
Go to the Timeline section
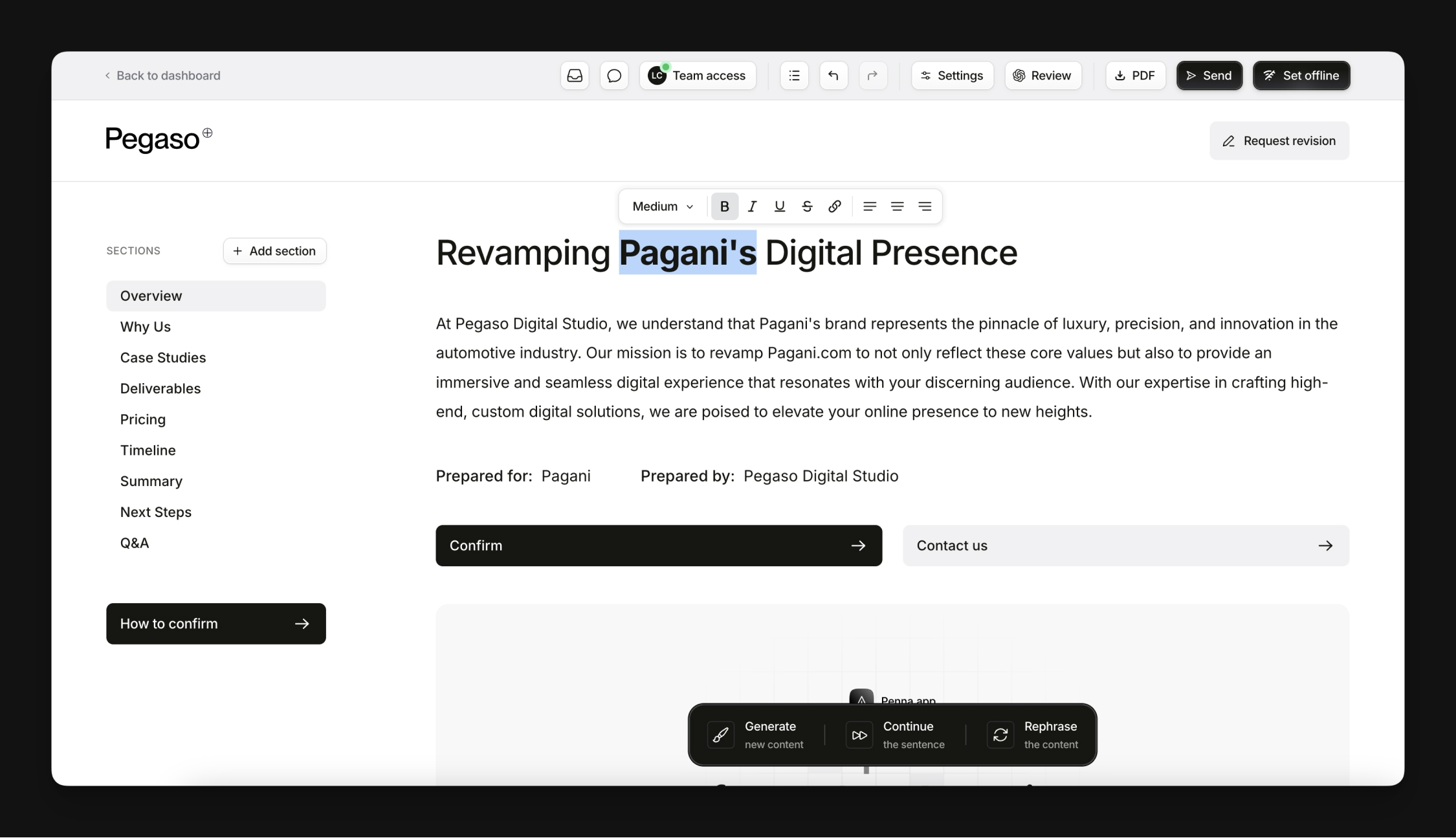tap(148, 450)
